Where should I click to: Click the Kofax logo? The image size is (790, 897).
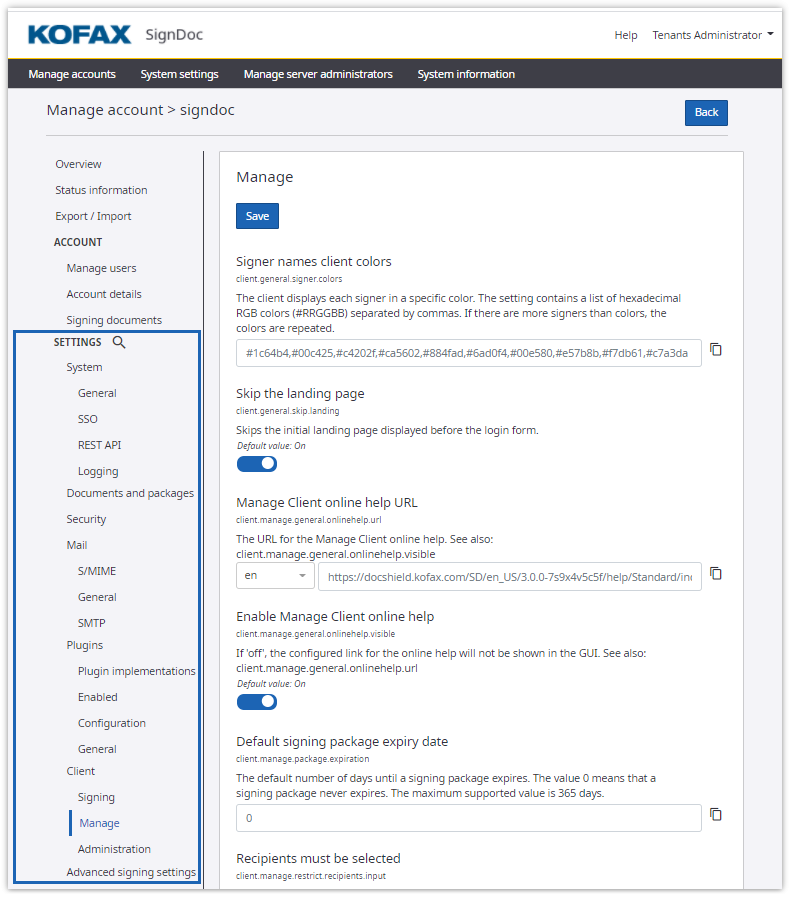[x=80, y=35]
